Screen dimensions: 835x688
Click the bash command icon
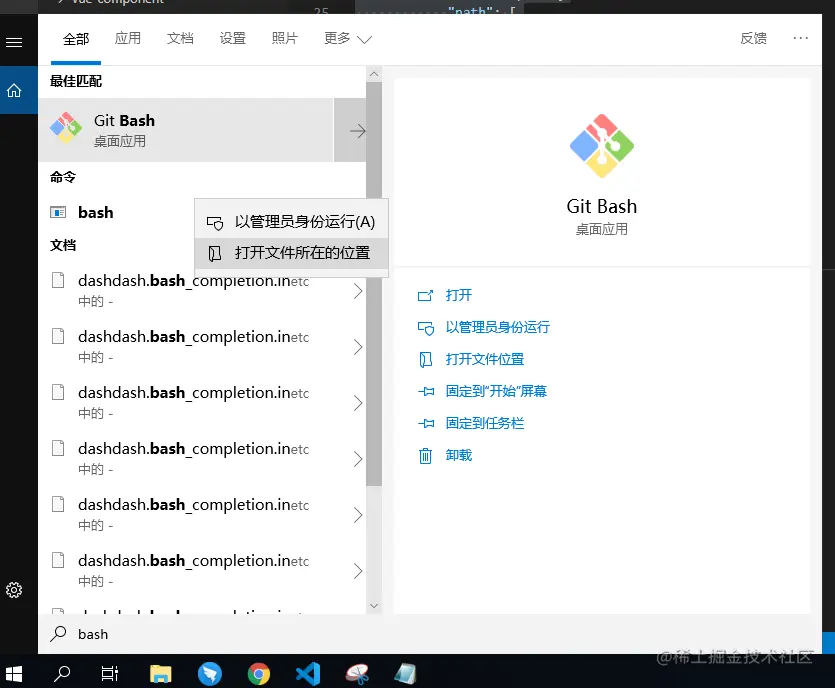pos(58,212)
